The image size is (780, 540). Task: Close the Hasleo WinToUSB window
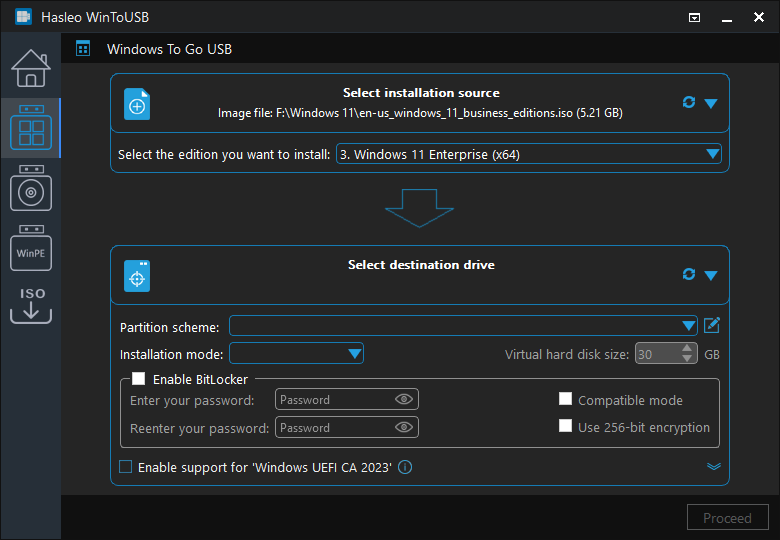pos(759,17)
